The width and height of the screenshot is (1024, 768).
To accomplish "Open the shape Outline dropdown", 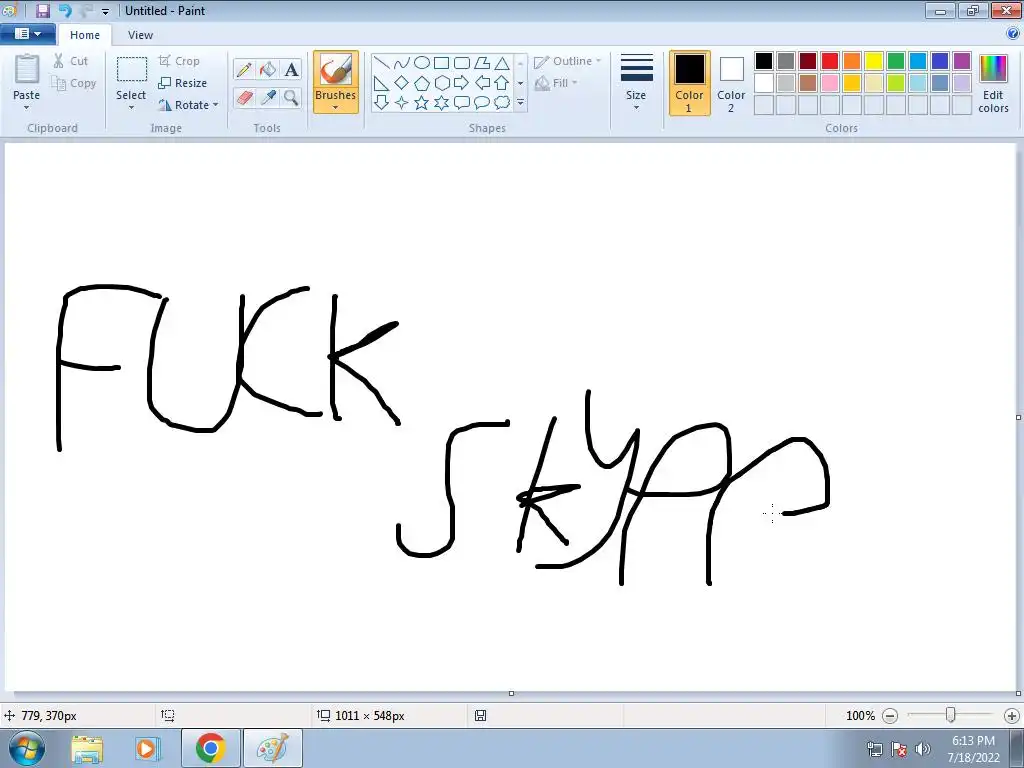I will pos(568,61).
